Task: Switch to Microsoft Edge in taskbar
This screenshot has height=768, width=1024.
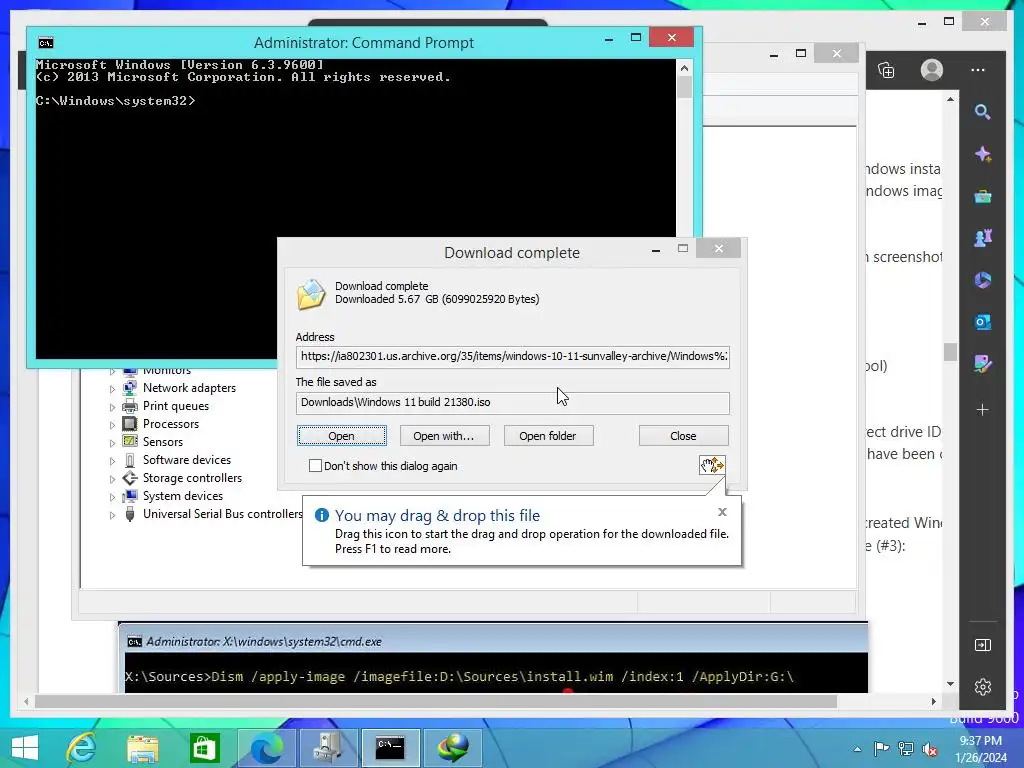Action: pyautogui.click(x=266, y=748)
